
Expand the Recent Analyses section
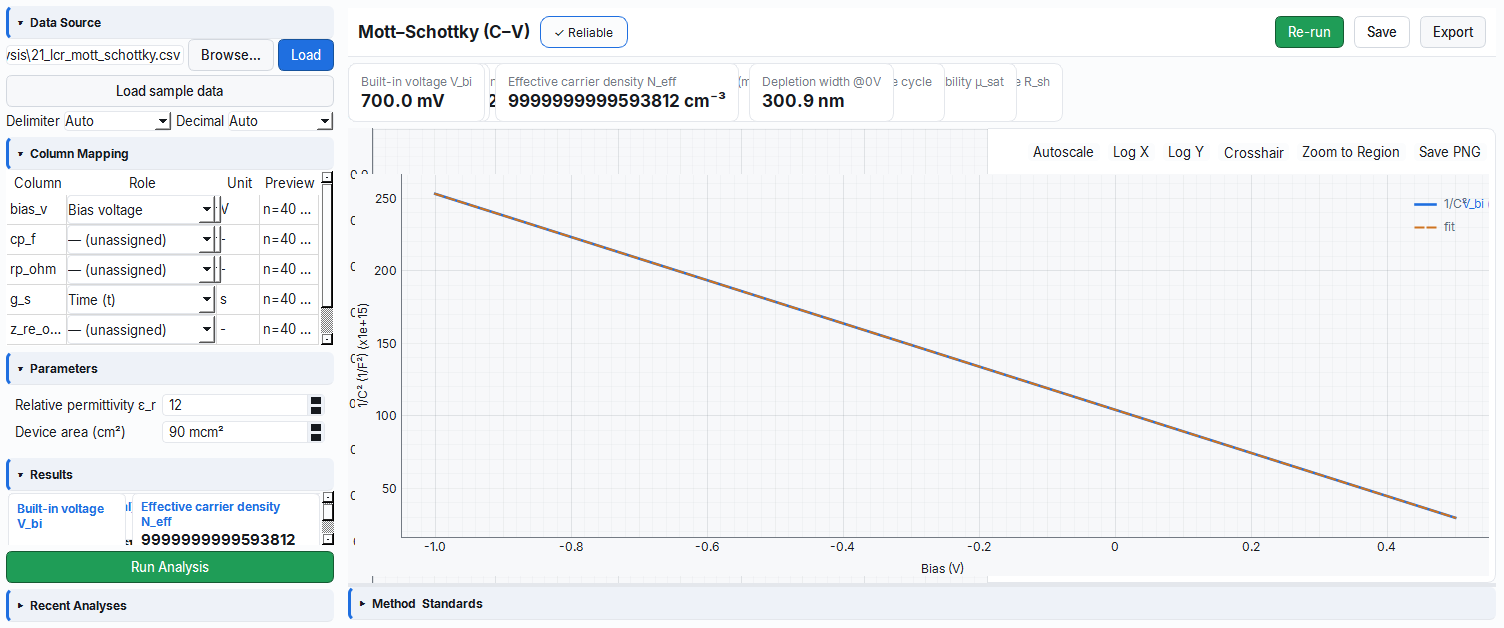pyautogui.click(x=170, y=606)
